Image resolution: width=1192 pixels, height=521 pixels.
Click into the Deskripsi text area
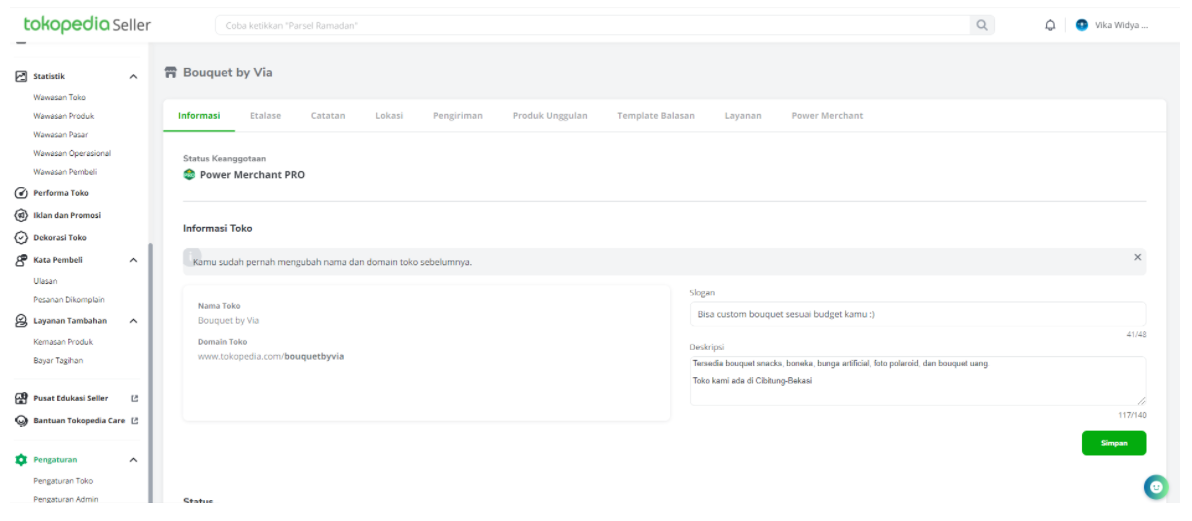point(918,380)
